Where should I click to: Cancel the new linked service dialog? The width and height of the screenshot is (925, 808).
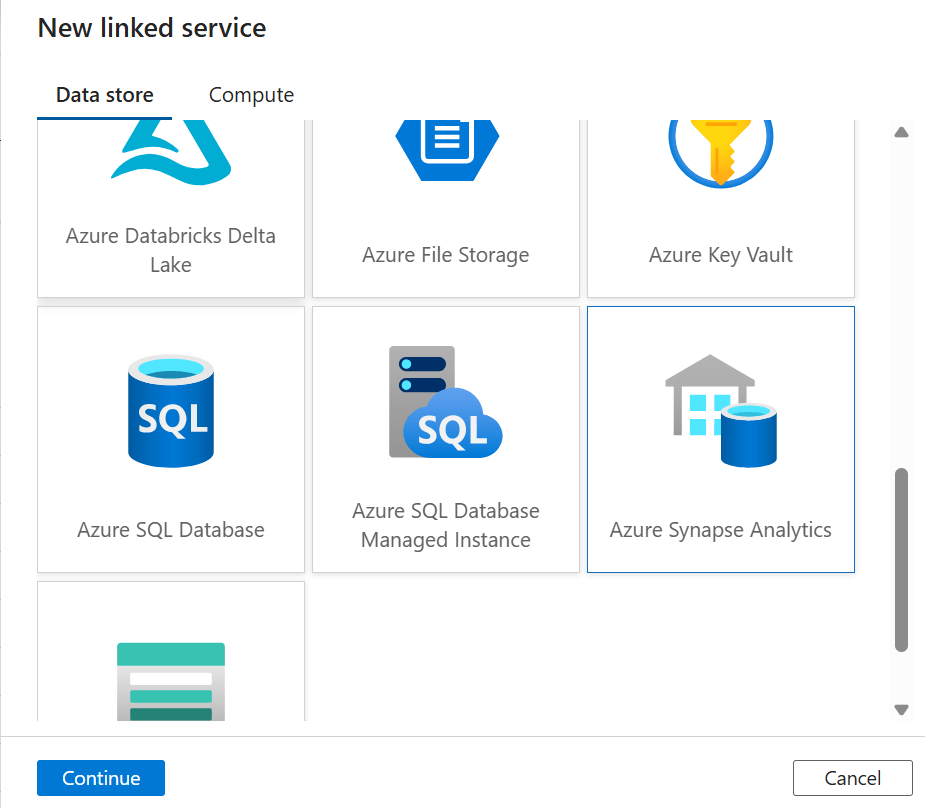point(852,778)
